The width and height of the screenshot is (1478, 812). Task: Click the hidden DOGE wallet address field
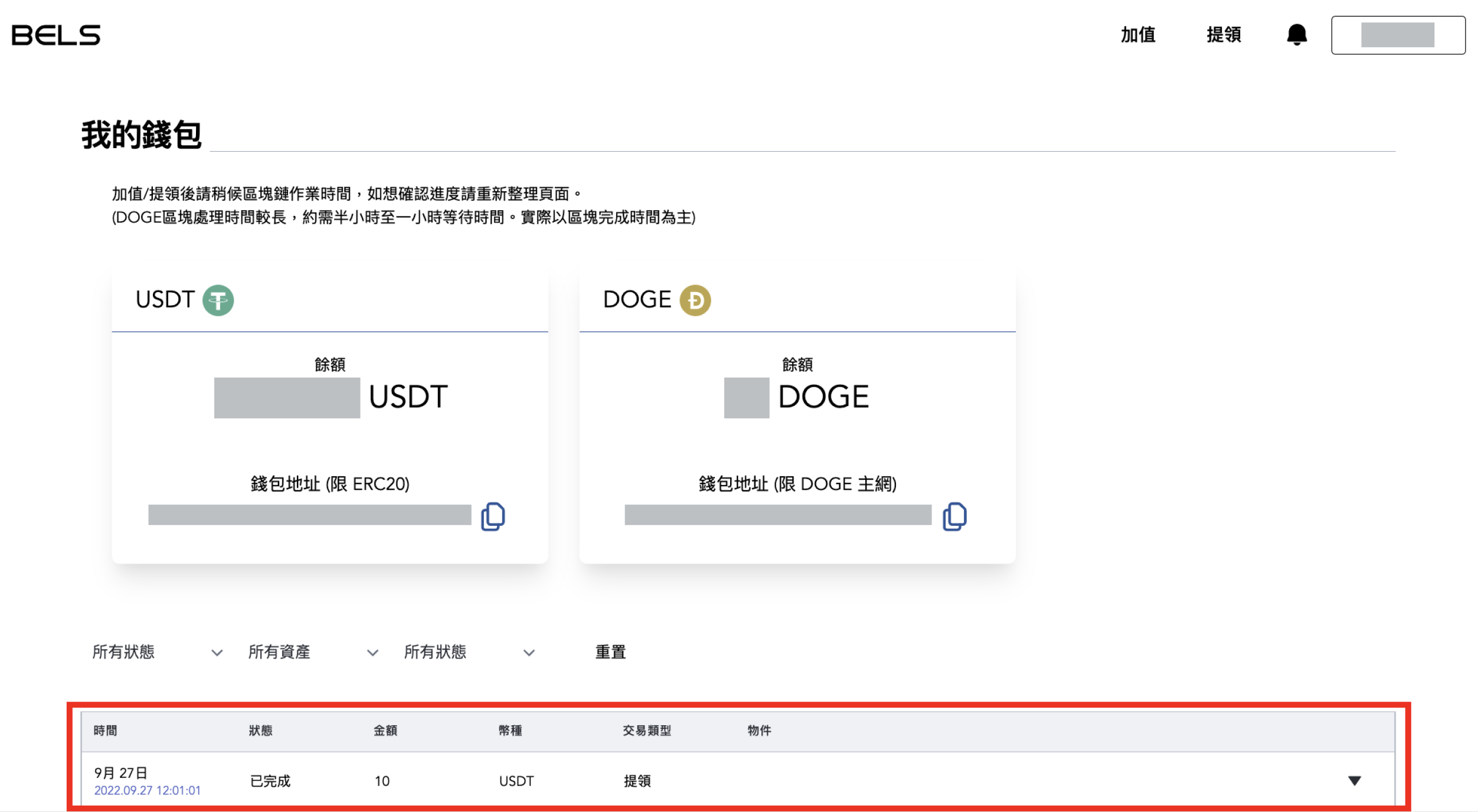click(778, 515)
